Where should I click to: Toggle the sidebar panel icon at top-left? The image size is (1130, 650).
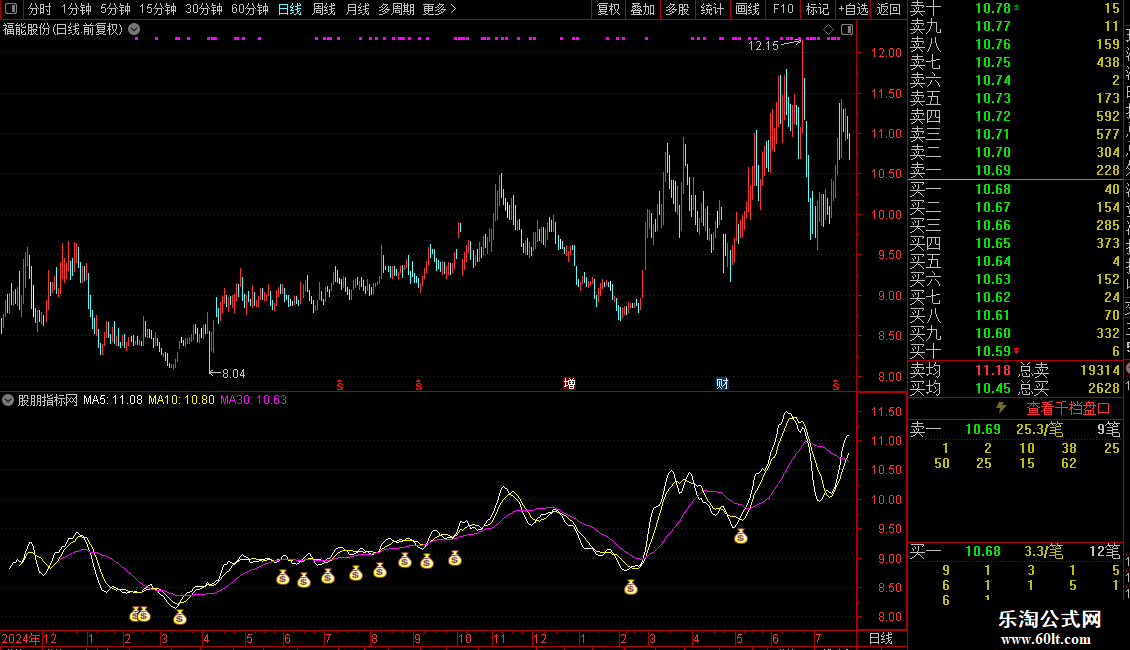tap(11, 9)
